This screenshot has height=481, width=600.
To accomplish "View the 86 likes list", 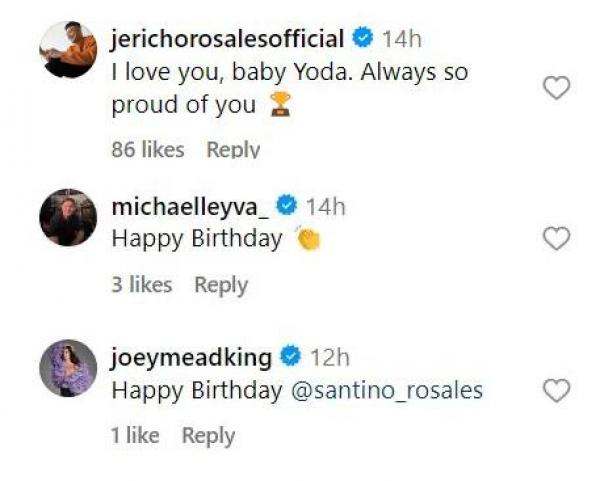I will coord(148,149).
